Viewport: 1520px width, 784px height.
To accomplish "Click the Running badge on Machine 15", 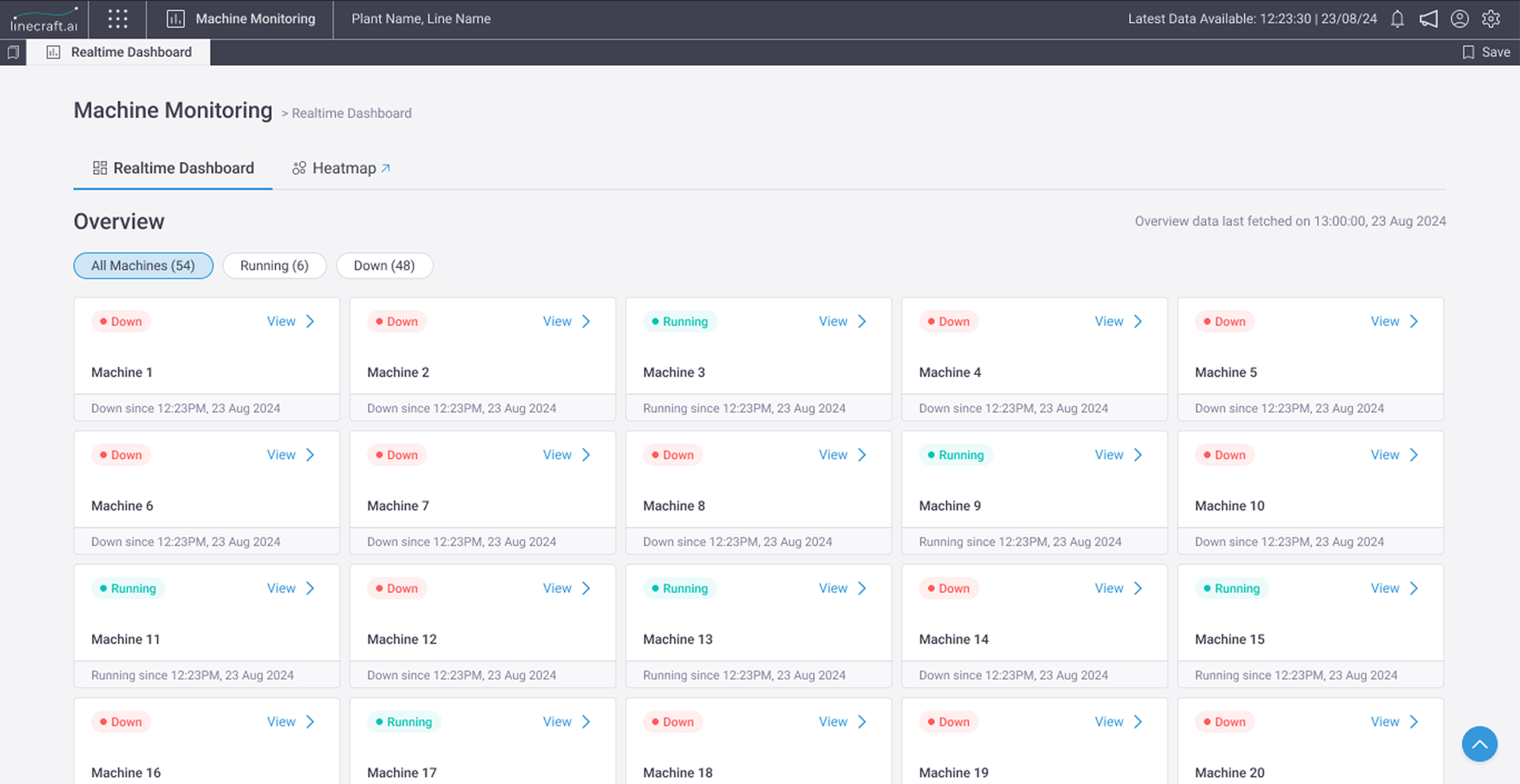I will tap(1231, 588).
